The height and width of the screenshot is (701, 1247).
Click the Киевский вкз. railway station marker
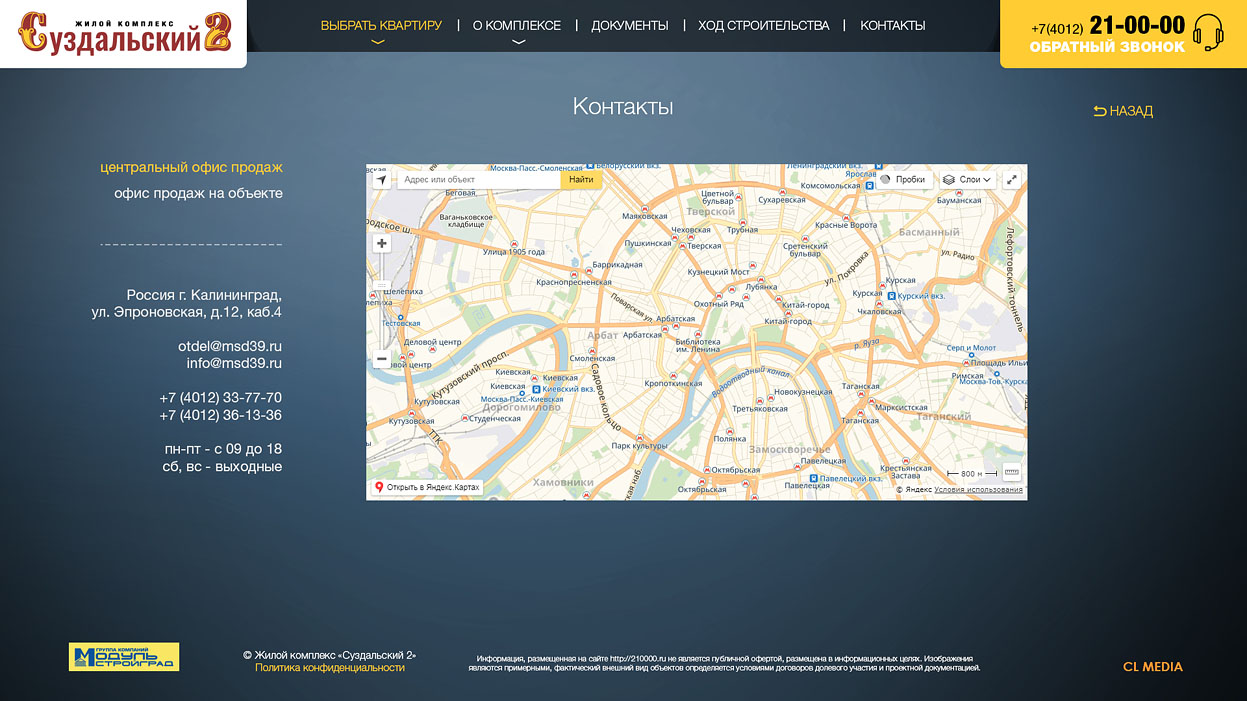point(536,389)
